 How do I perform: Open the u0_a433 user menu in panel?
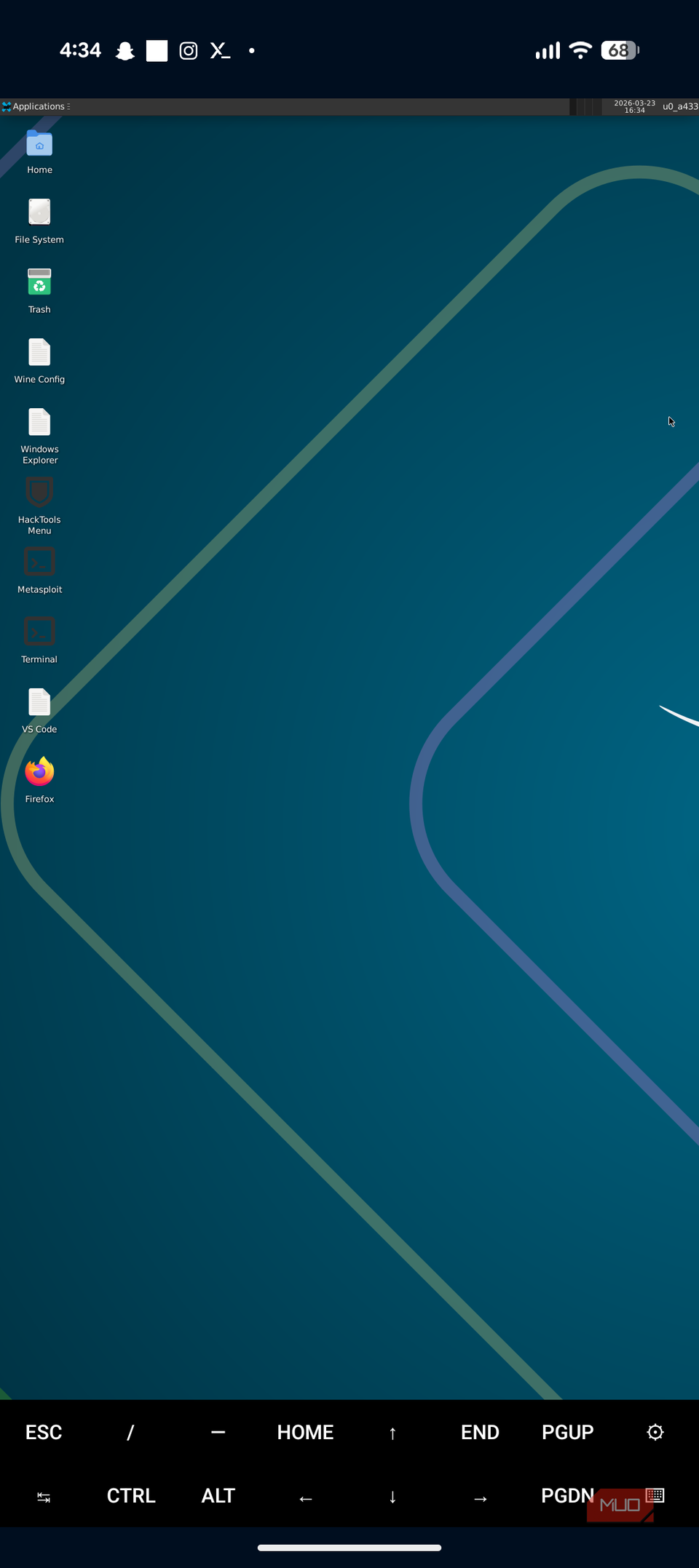pos(680,106)
